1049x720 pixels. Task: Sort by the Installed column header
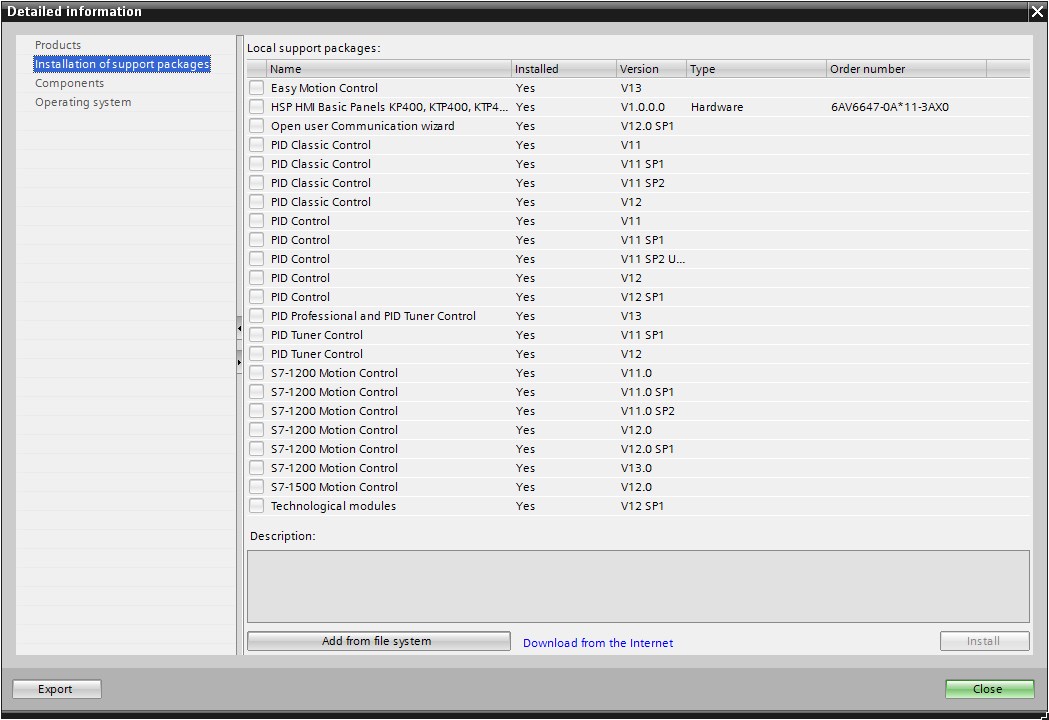tap(564, 69)
